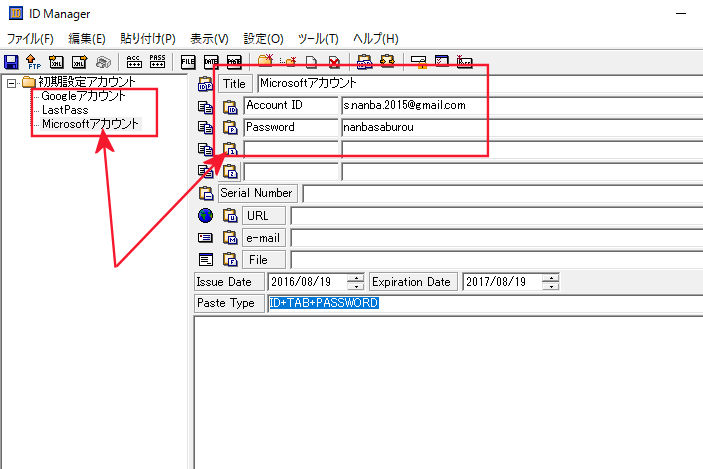Paste the Account ID with its clipboard icon
The height and width of the screenshot is (469, 703).
(x=230, y=107)
